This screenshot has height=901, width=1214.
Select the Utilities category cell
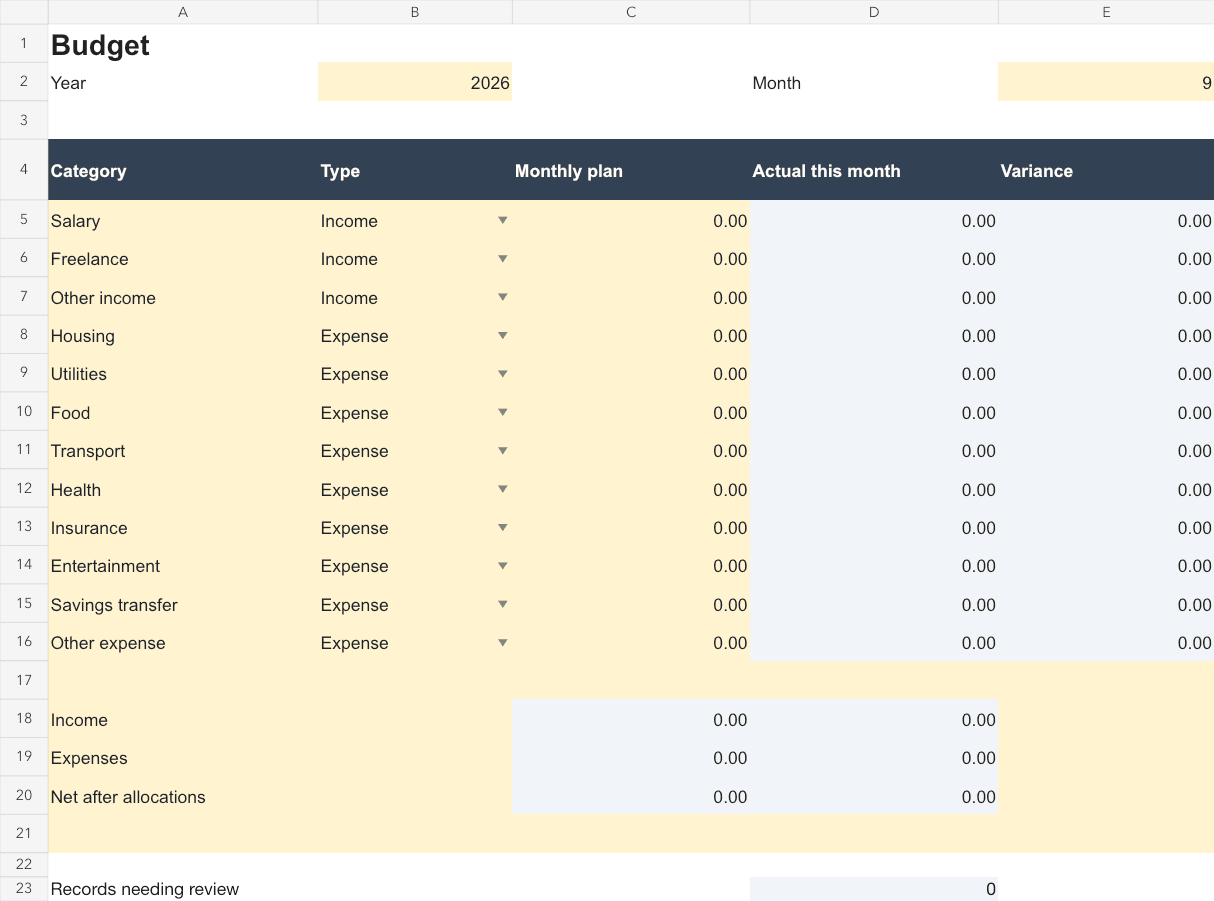click(x=183, y=374)
